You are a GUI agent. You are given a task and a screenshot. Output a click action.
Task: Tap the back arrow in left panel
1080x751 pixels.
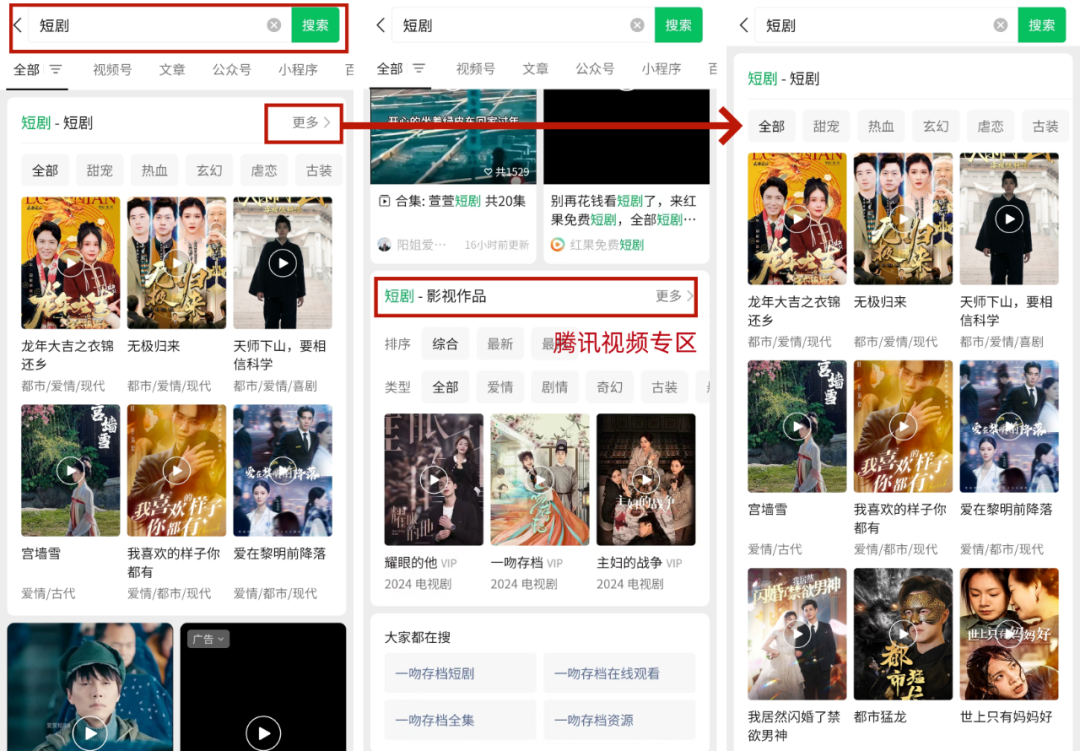tap(17, 25)
